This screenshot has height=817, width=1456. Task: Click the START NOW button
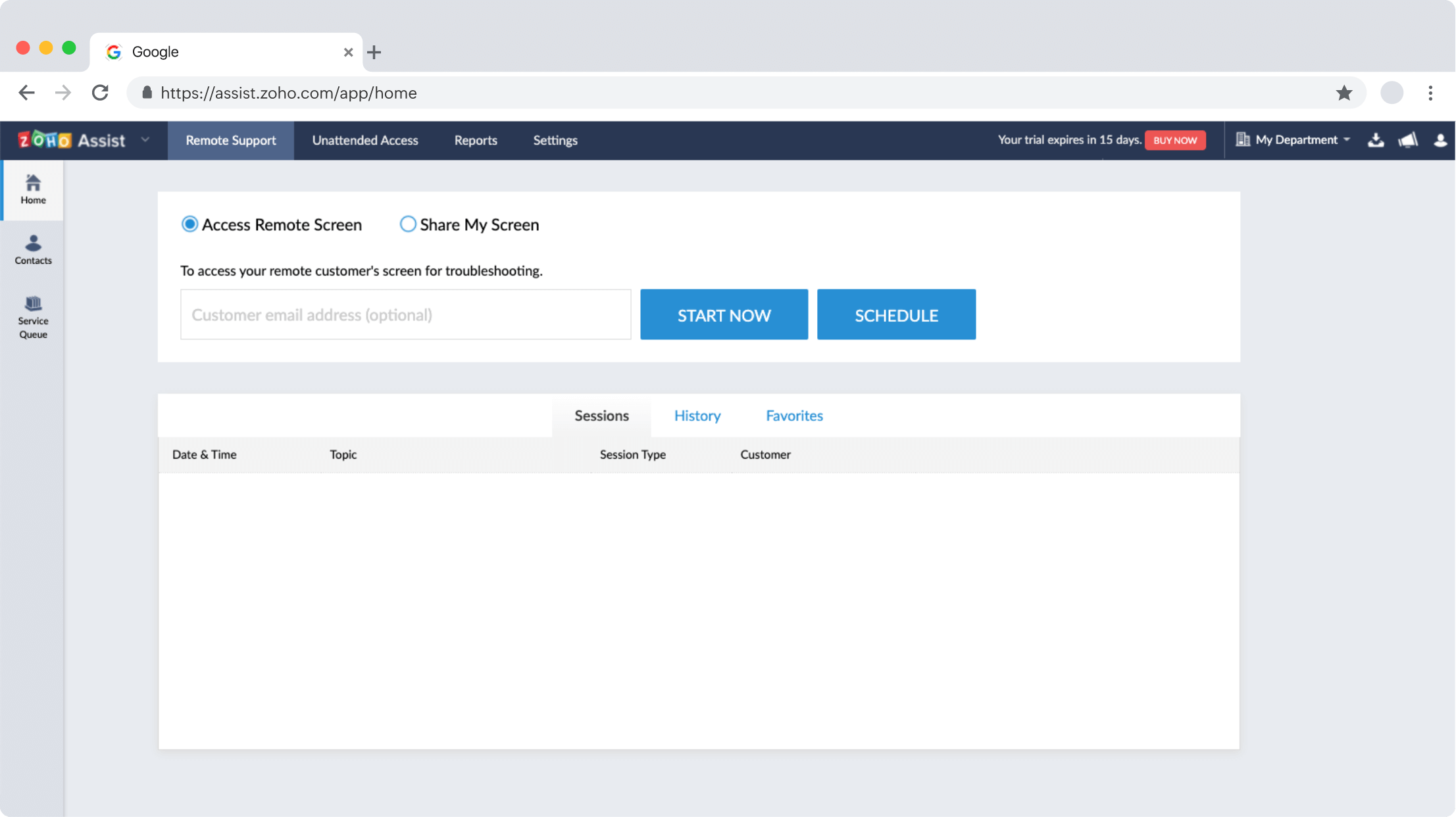point(724,314)
